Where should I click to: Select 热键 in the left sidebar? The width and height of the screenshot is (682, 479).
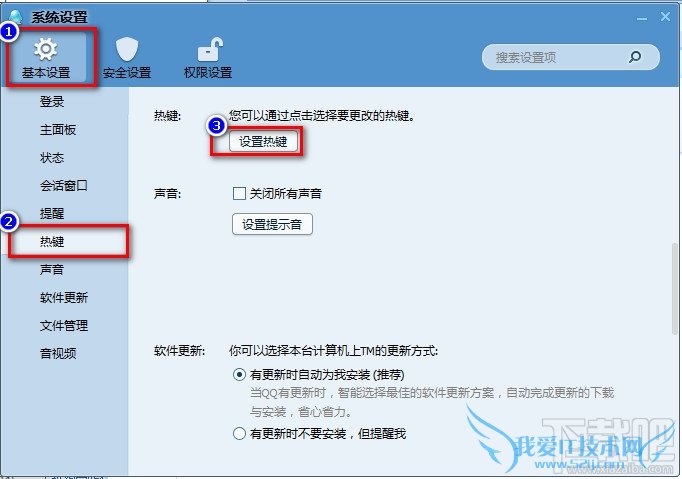(x=52, y=241)
